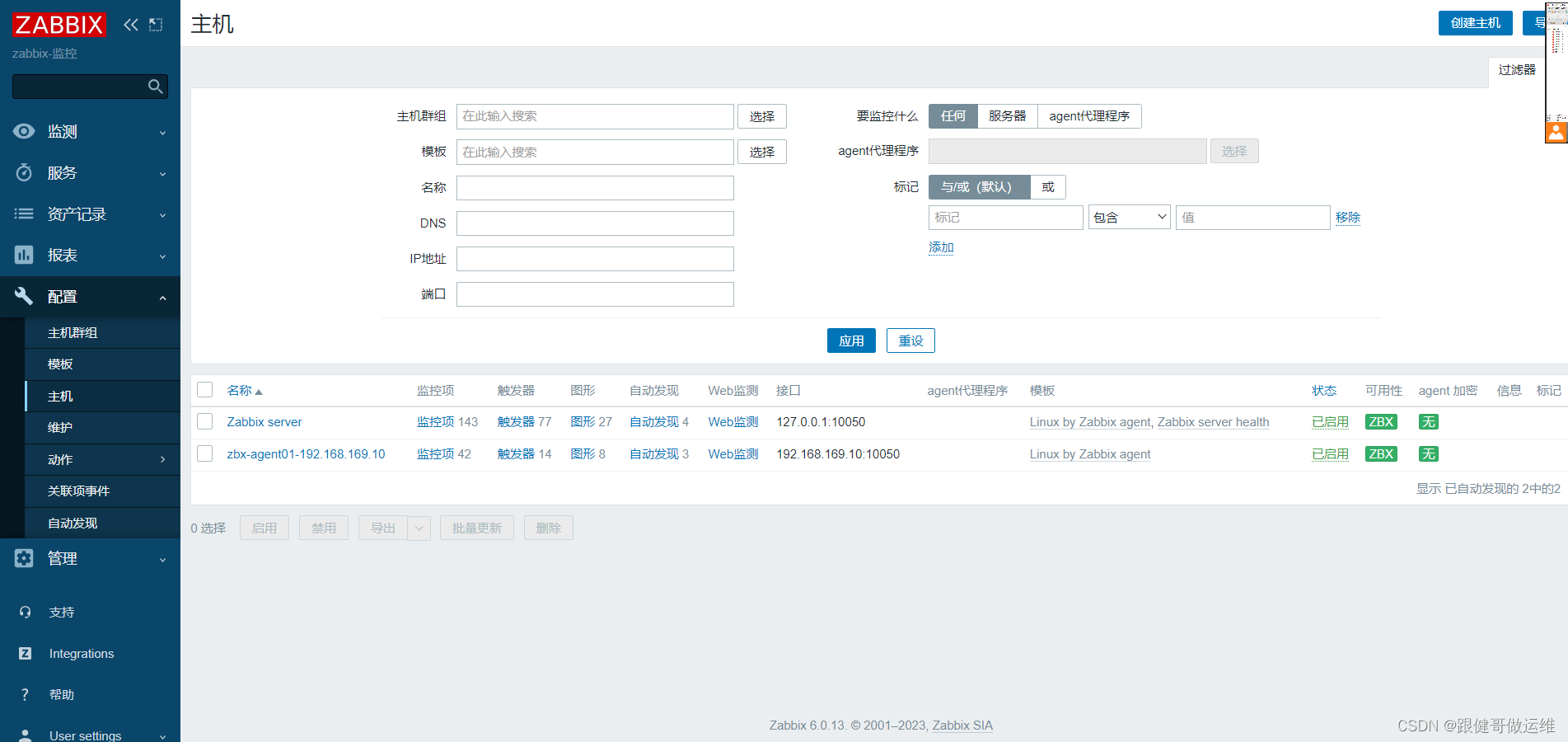The height and width of the screenshot is (742, 1568).
Task: Click the 创建主机 button
Action: 1475,23
